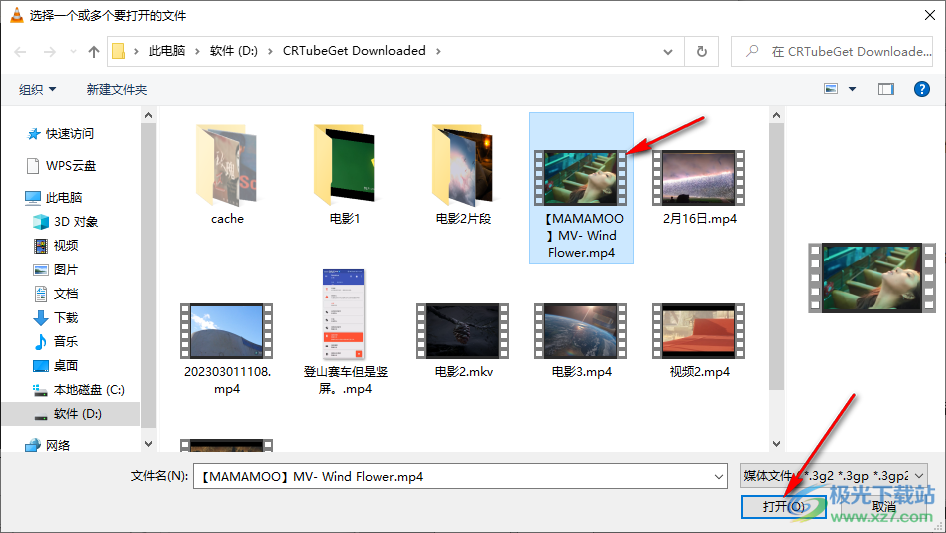Expand chevron after CRTubeGet Downloaded breadcrumb

[x=438, y=51]
